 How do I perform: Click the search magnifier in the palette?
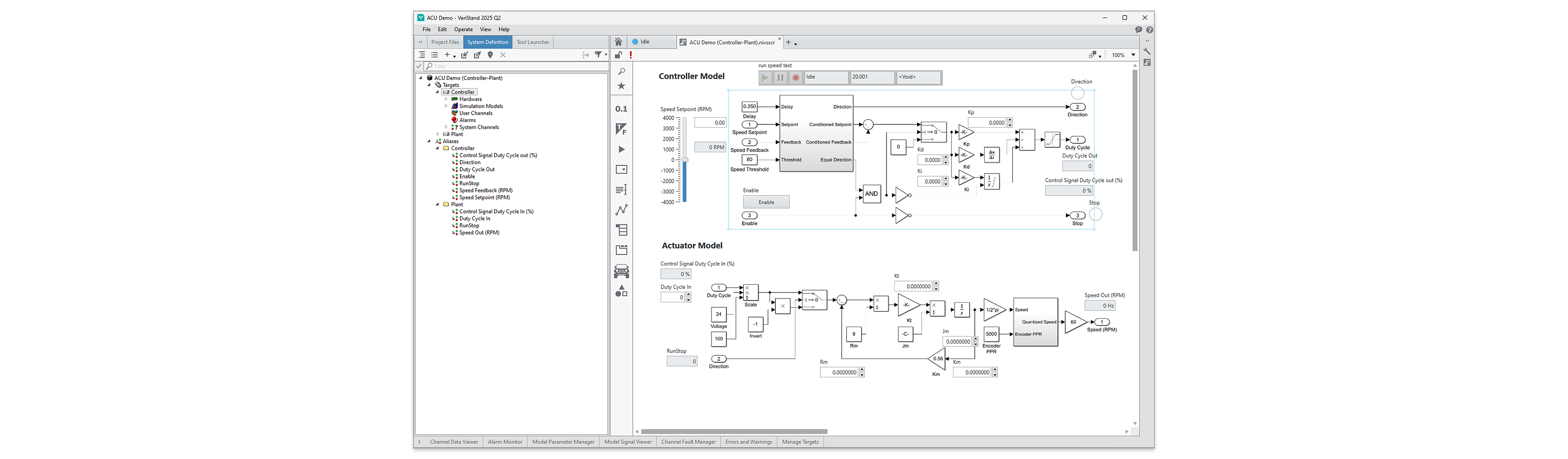click(621, 72)
